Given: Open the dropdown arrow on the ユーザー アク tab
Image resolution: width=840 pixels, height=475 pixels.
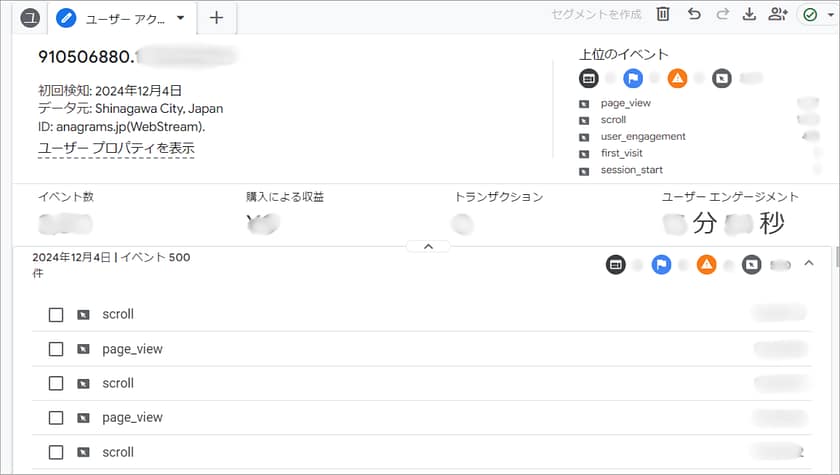Looking at the screenshot, I should click(x=180, y=17).
